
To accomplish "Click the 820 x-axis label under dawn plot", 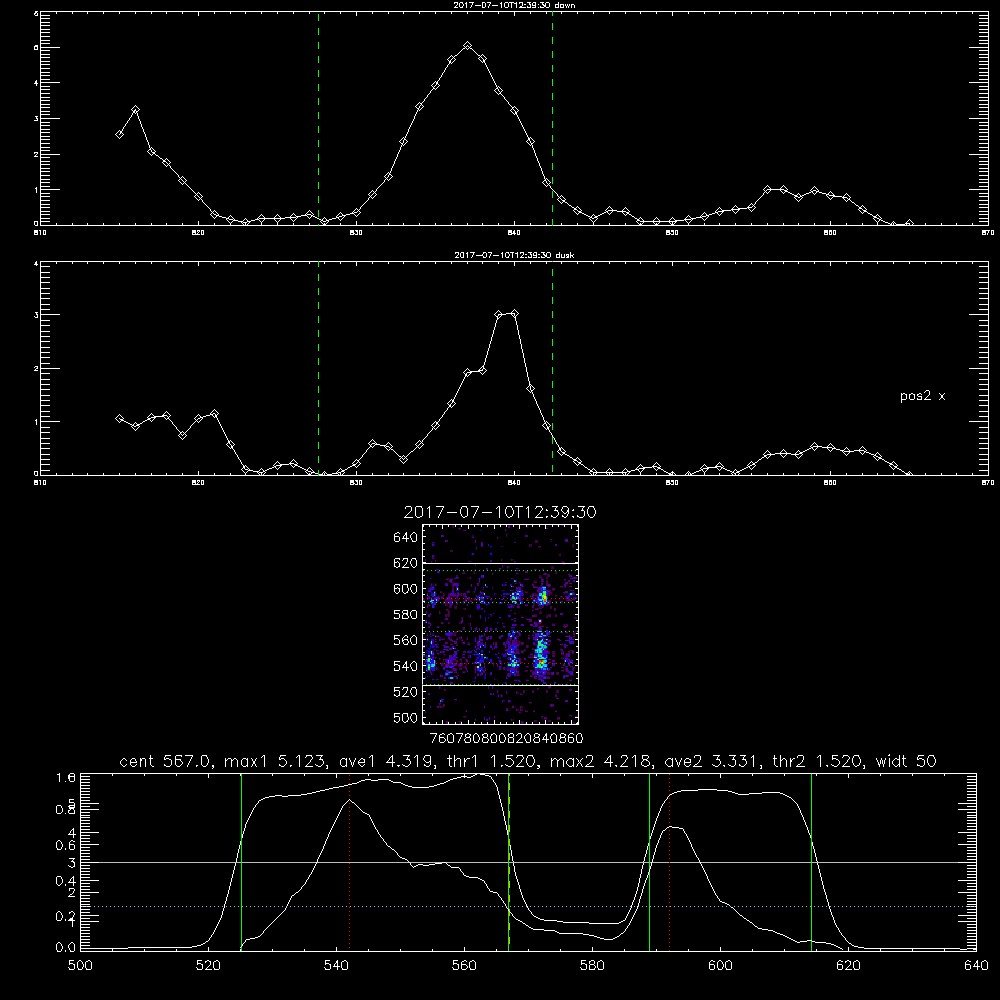I will 198,233.
